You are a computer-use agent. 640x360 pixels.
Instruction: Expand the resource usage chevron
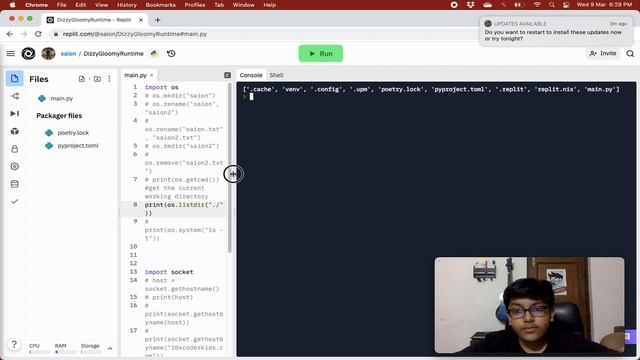click(110, 348)
